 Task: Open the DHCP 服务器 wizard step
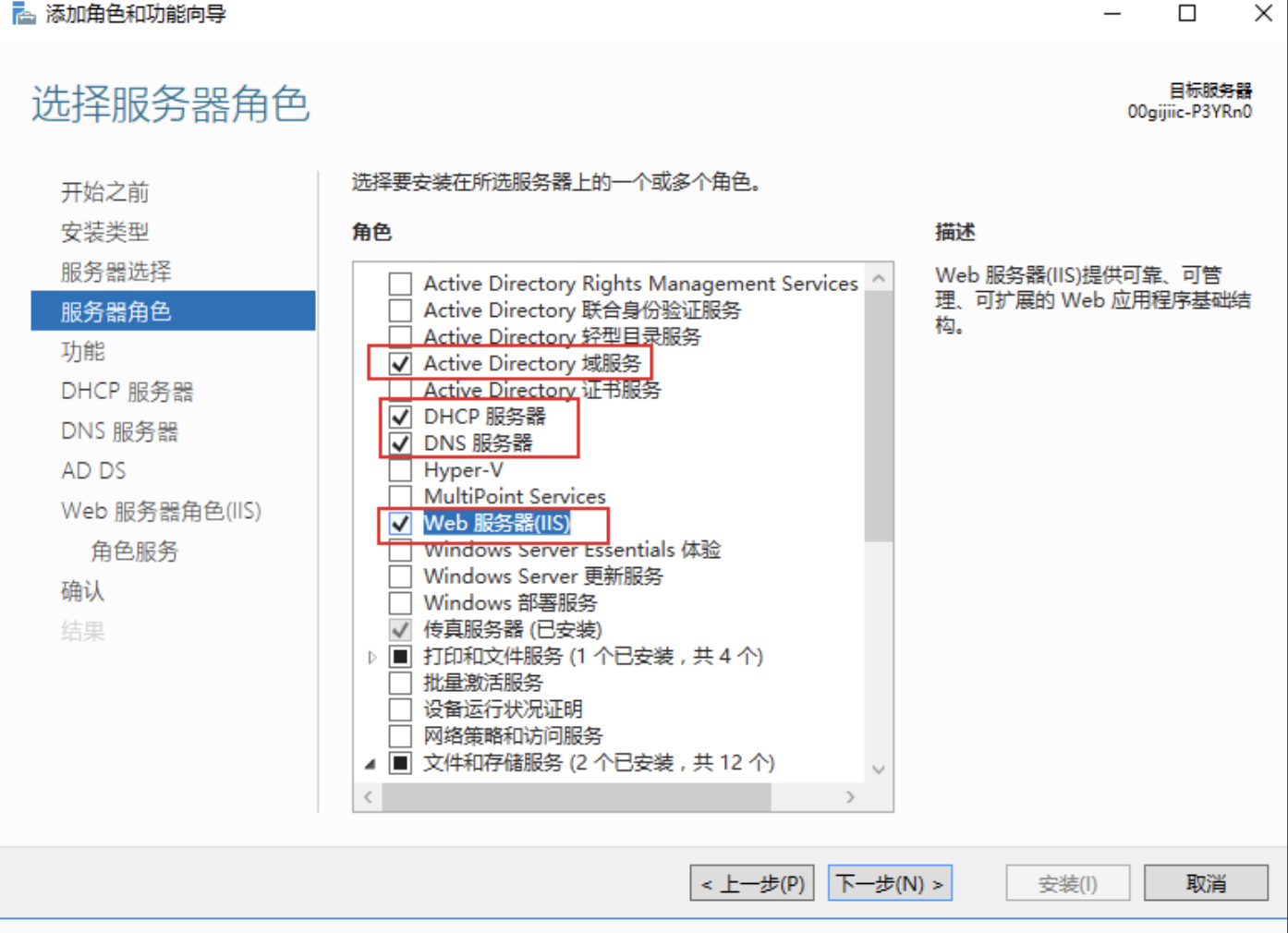[x=128, y=391]
